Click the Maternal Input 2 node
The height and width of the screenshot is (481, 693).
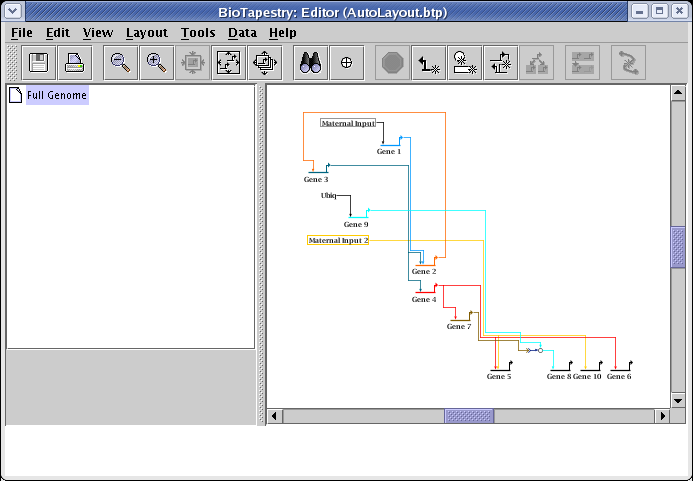pyautogui.click(x=338, y=240)
